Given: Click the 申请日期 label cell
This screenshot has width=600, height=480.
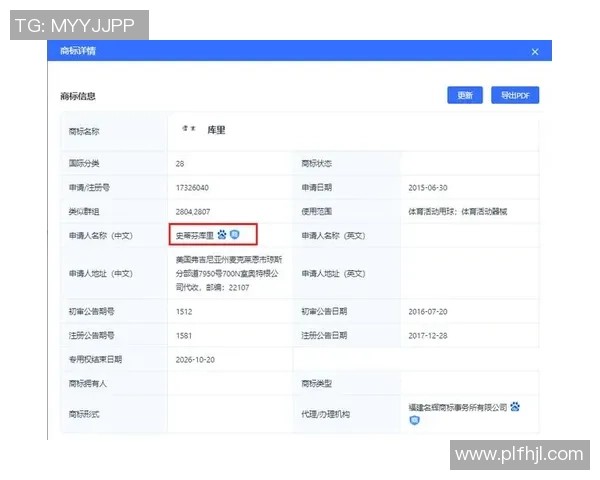Looking at the screenshot, I should click(x=346, y=188).
